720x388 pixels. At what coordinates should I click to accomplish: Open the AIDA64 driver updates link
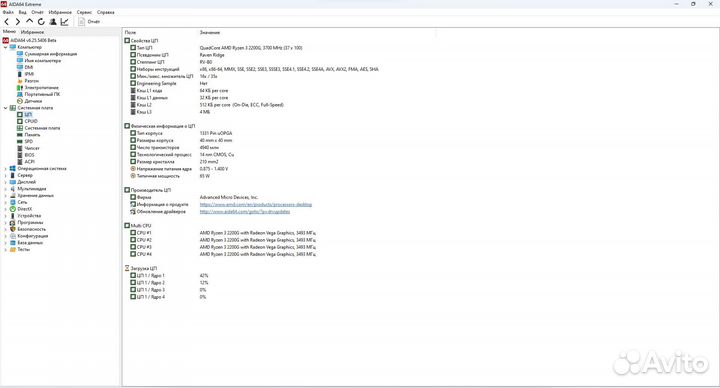click(x=245, y=212)
